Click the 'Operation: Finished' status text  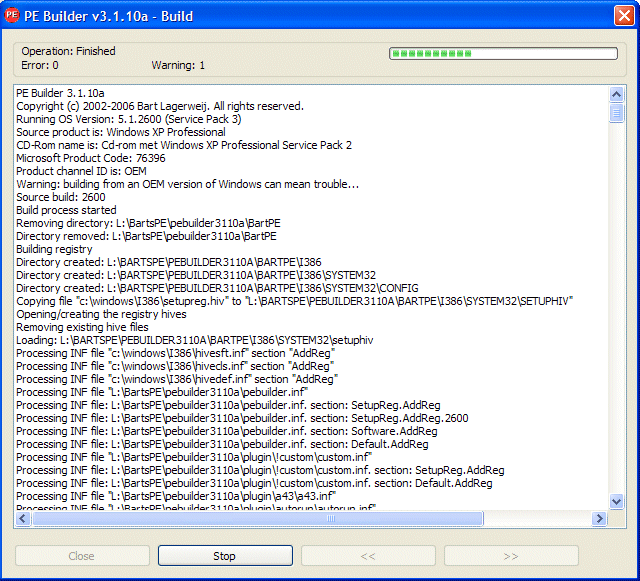click(69, 51)
